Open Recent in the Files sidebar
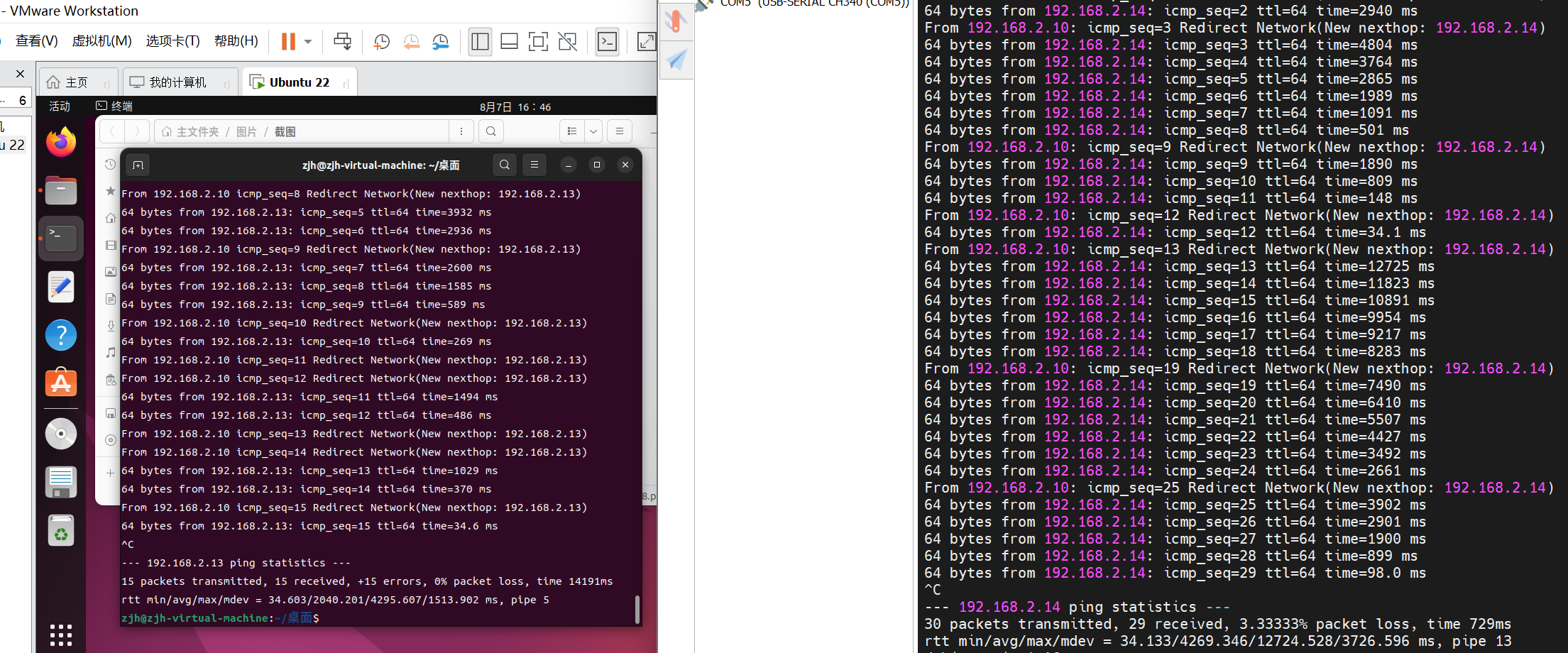The width and height of the screenshot is (1568, 653). [x=110, y=165]
